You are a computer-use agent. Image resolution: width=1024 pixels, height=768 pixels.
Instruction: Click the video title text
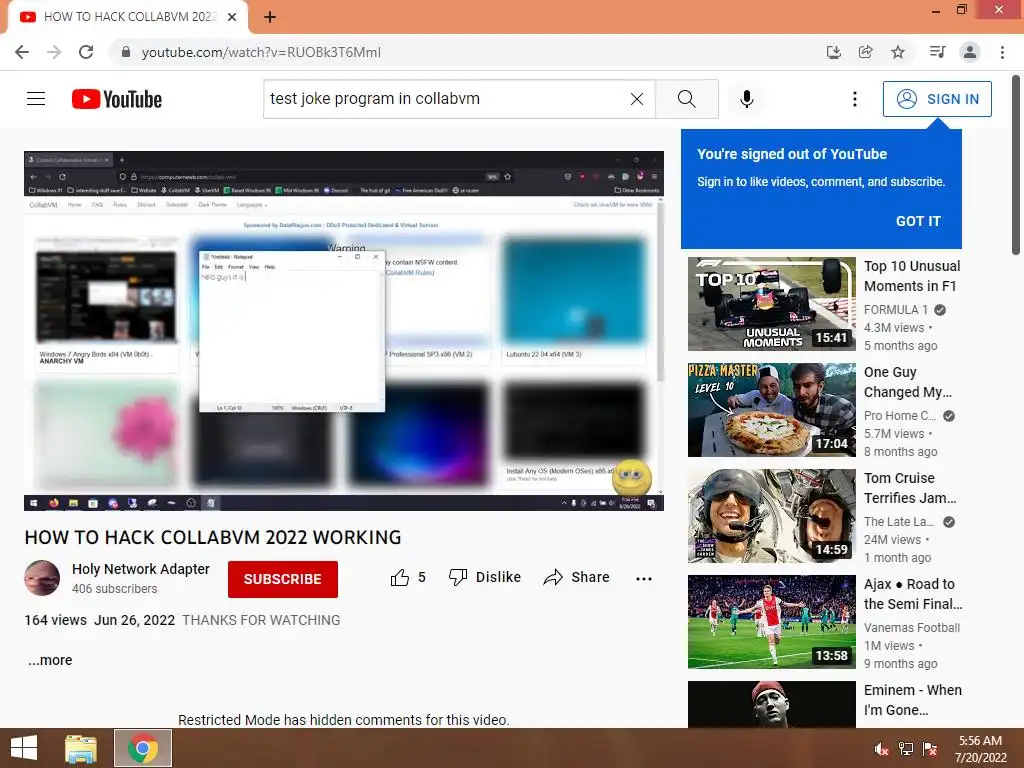[213, 537]
